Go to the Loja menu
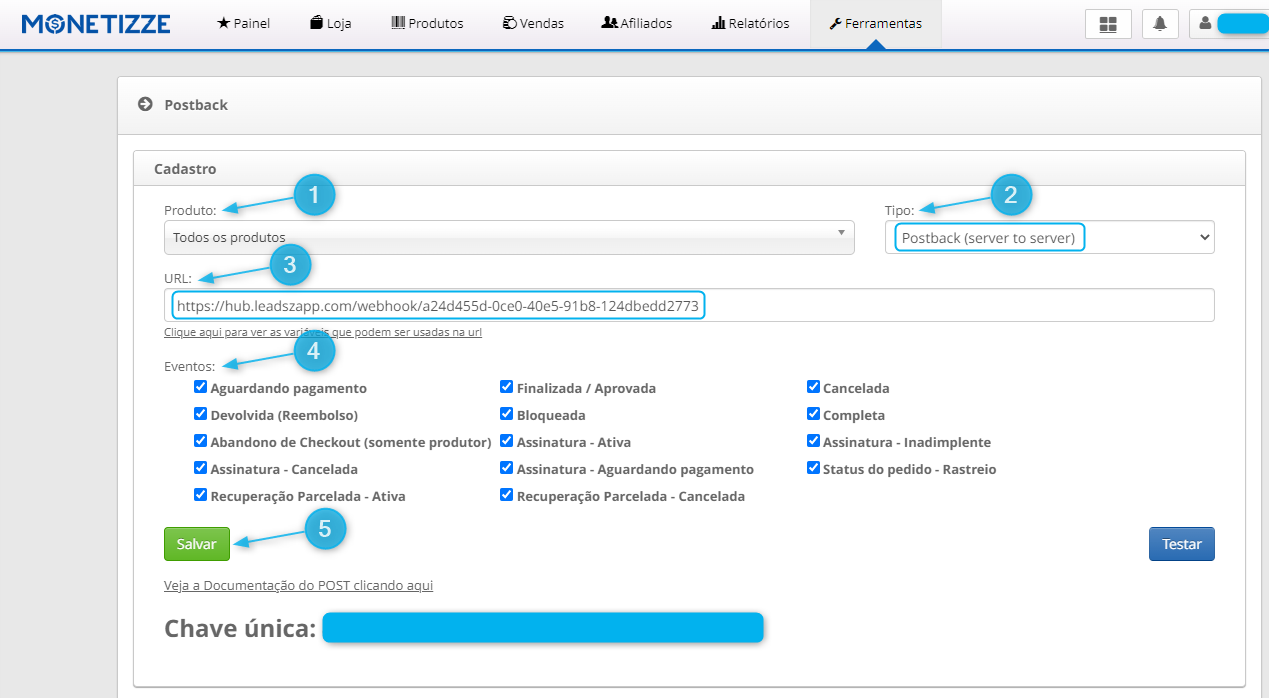The image size is (1269, 698). pyautogui.click(x=330, y=23)
